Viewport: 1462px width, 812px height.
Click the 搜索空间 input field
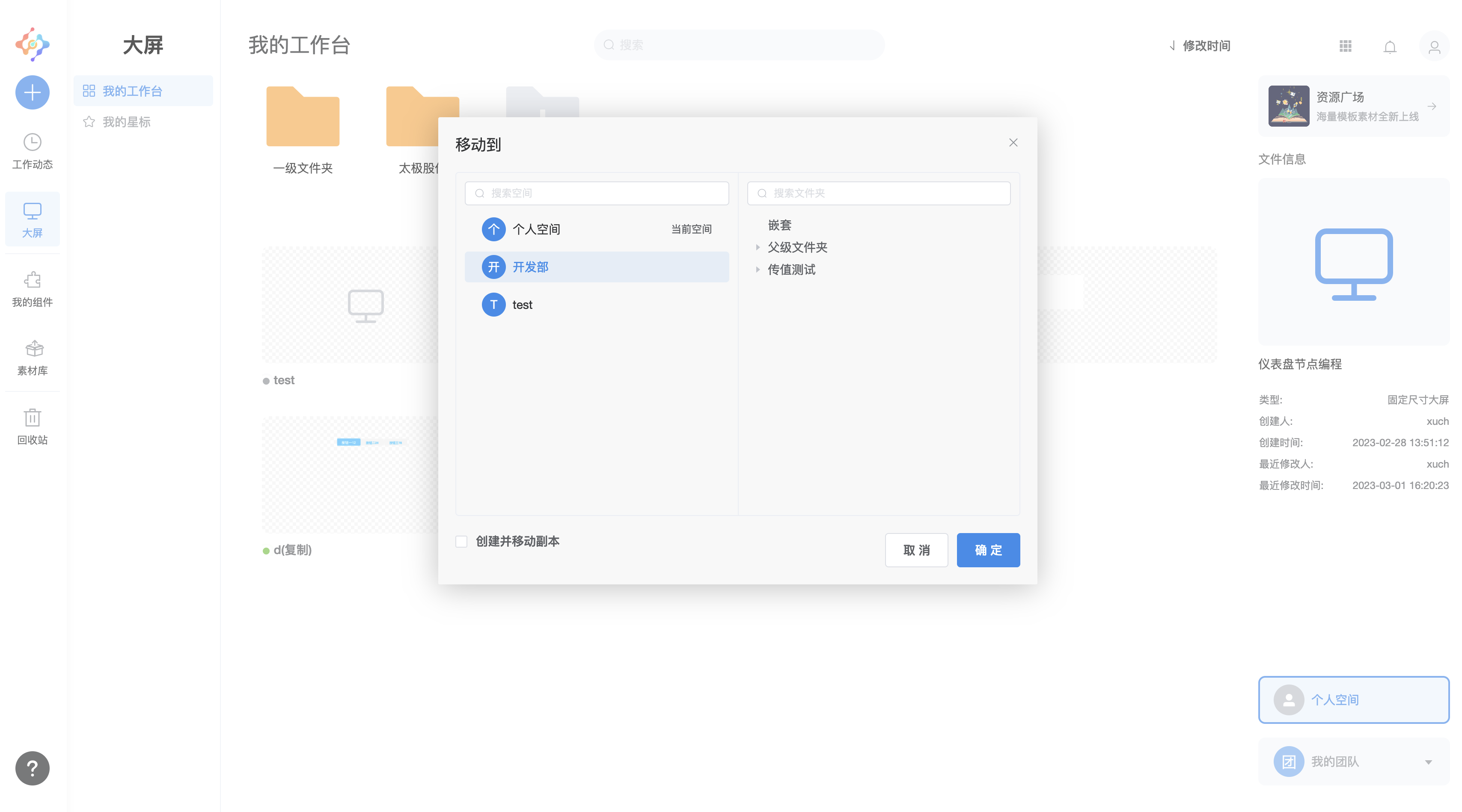point(597,193)
